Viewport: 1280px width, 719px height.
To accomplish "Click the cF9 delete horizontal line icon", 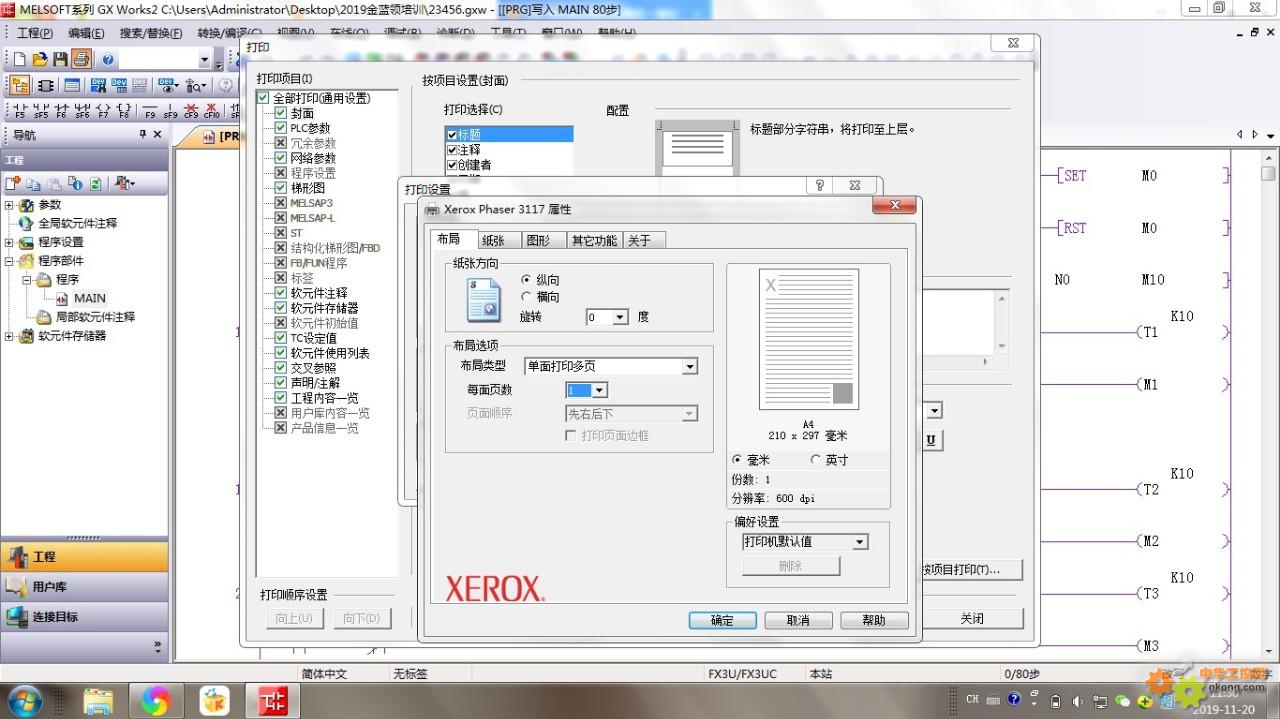I will point(191,111).
